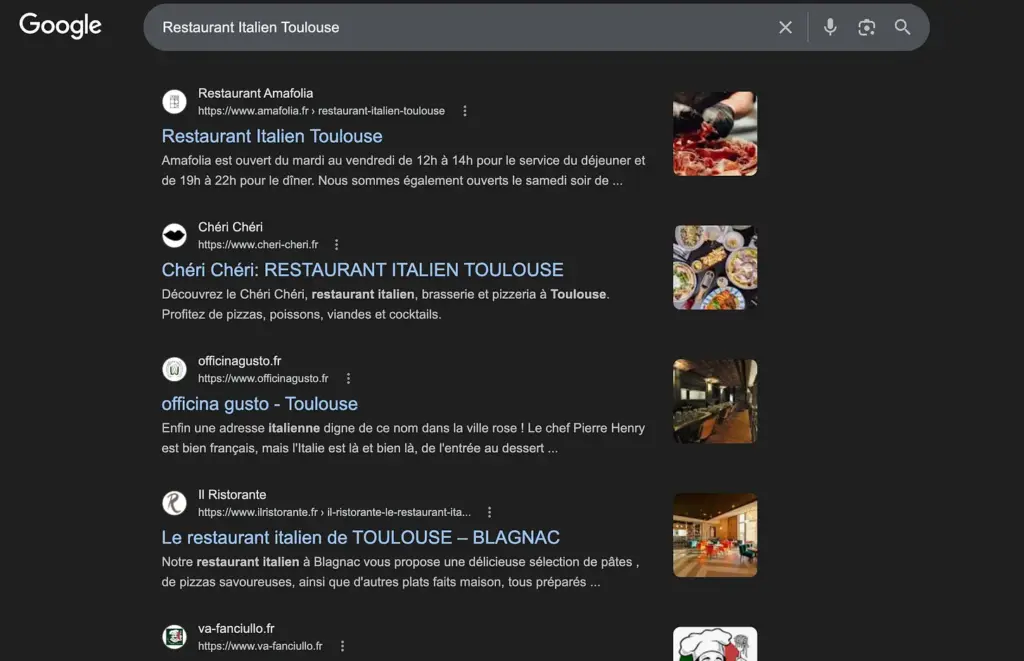This screenshot has height=661, width=1024.
Task: Click the Amafolia cured meat thumbnail
Action: [715, 134]
